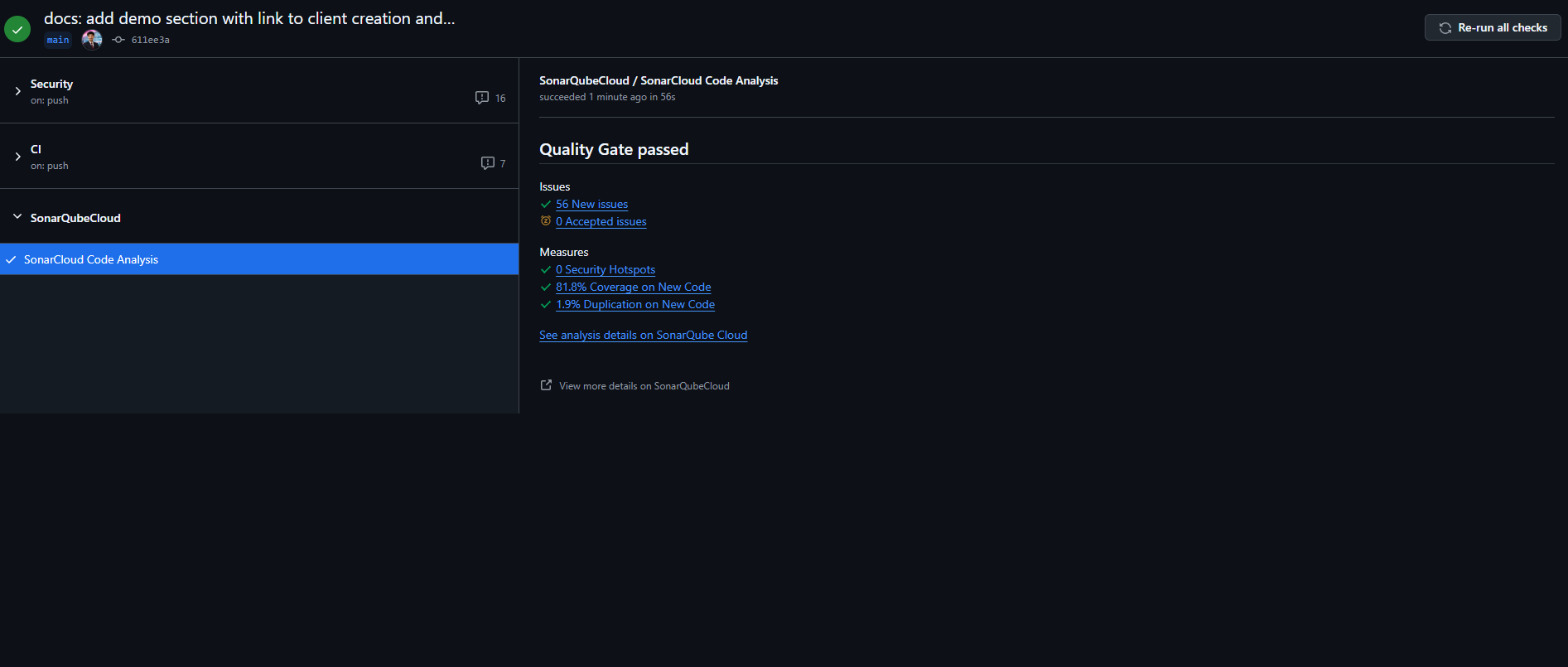Open the 0 Security Hotspots link
This screenshot has width=1568, height=667.
[605, 269]
